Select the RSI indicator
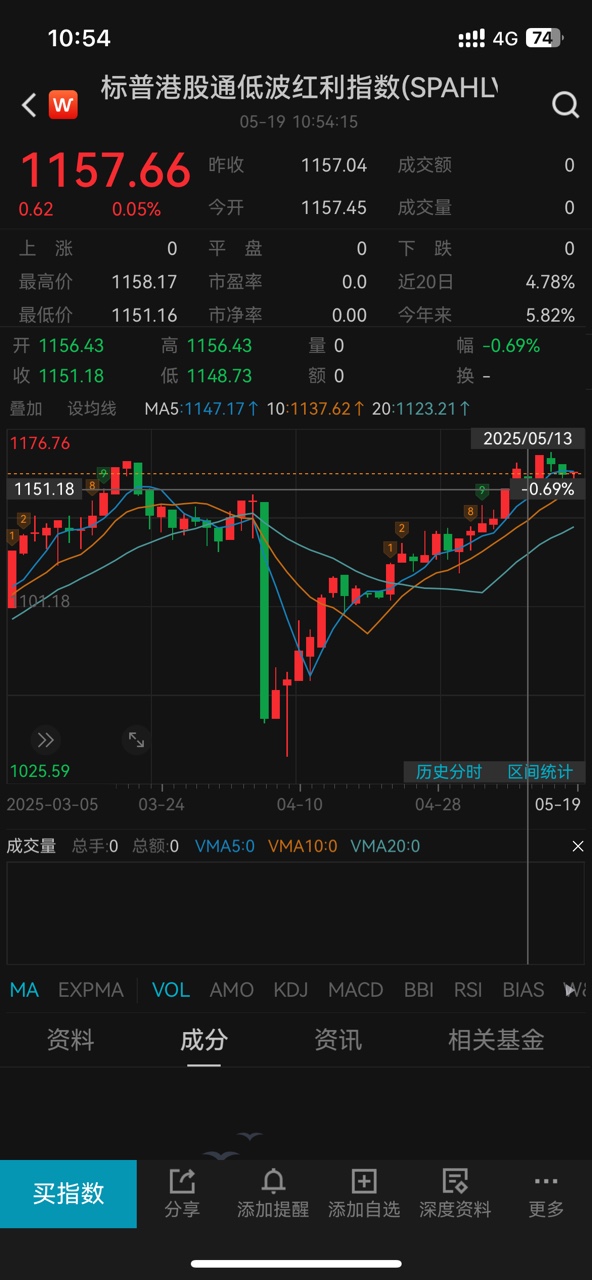Viewport: 592px width, 1280px height. (x=468, y=990)
